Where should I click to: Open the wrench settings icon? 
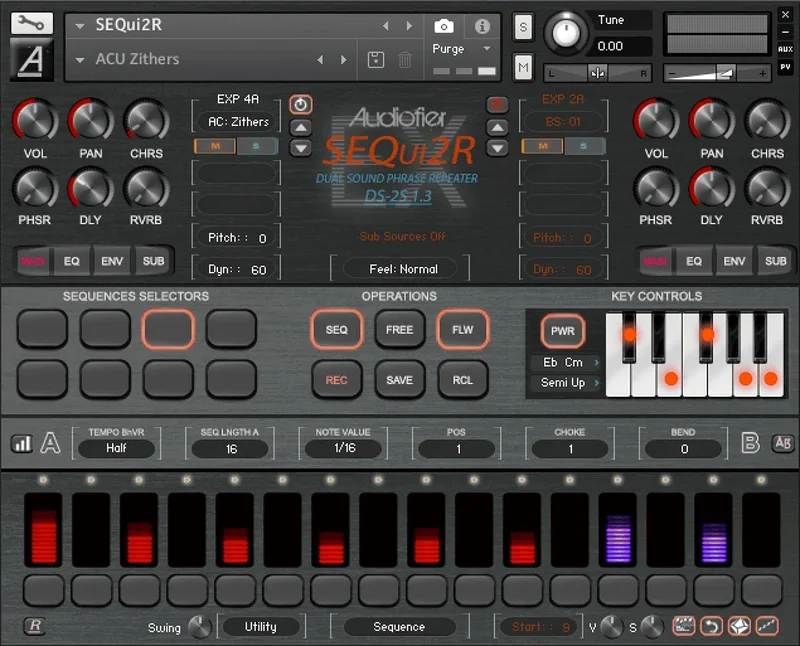point(32,23)
